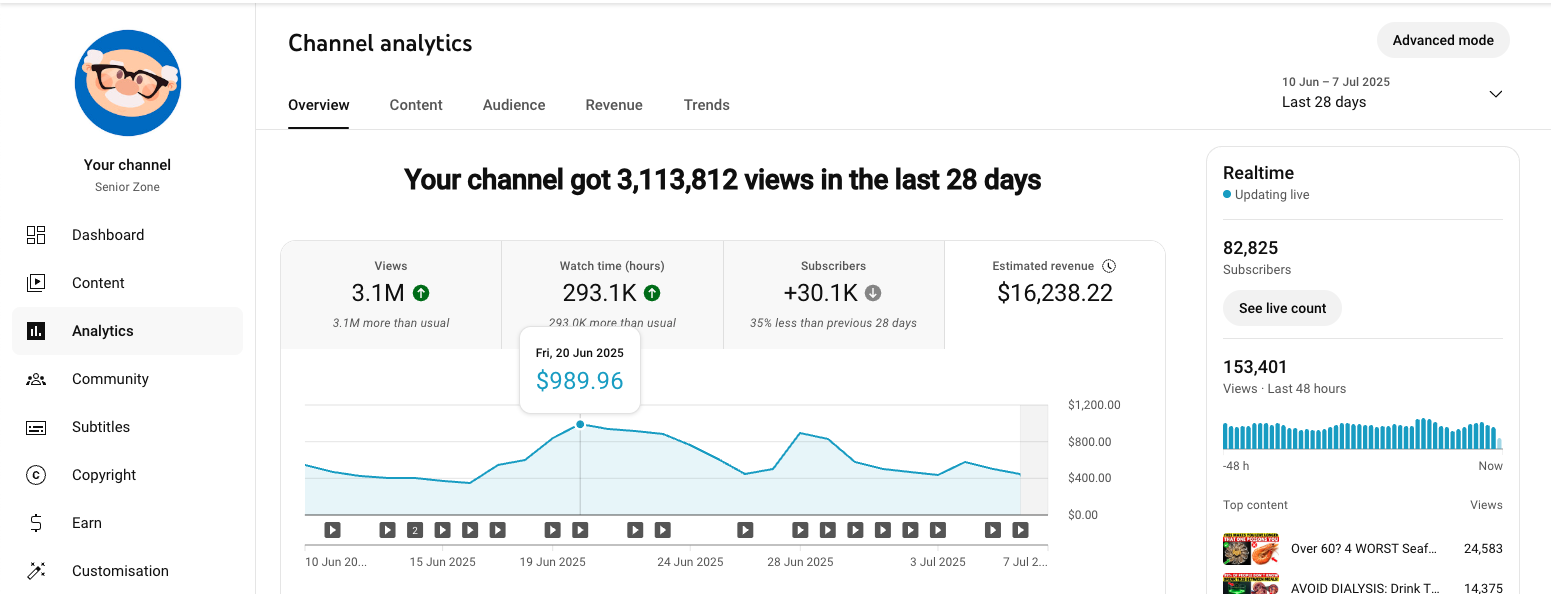This screenshot has height=594, width=1551.
Task: Select the Analytics bar chart icon
Action: [36, 331]
